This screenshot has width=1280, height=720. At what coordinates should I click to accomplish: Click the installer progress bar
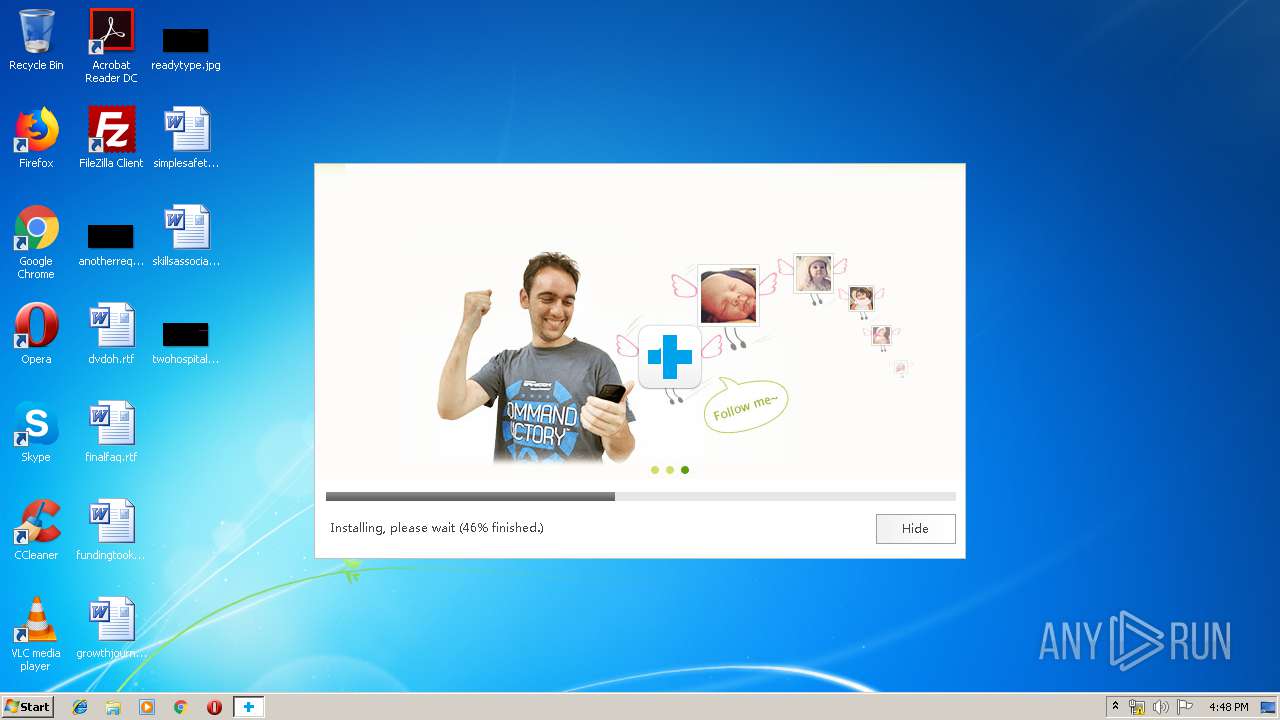[640, 496]
